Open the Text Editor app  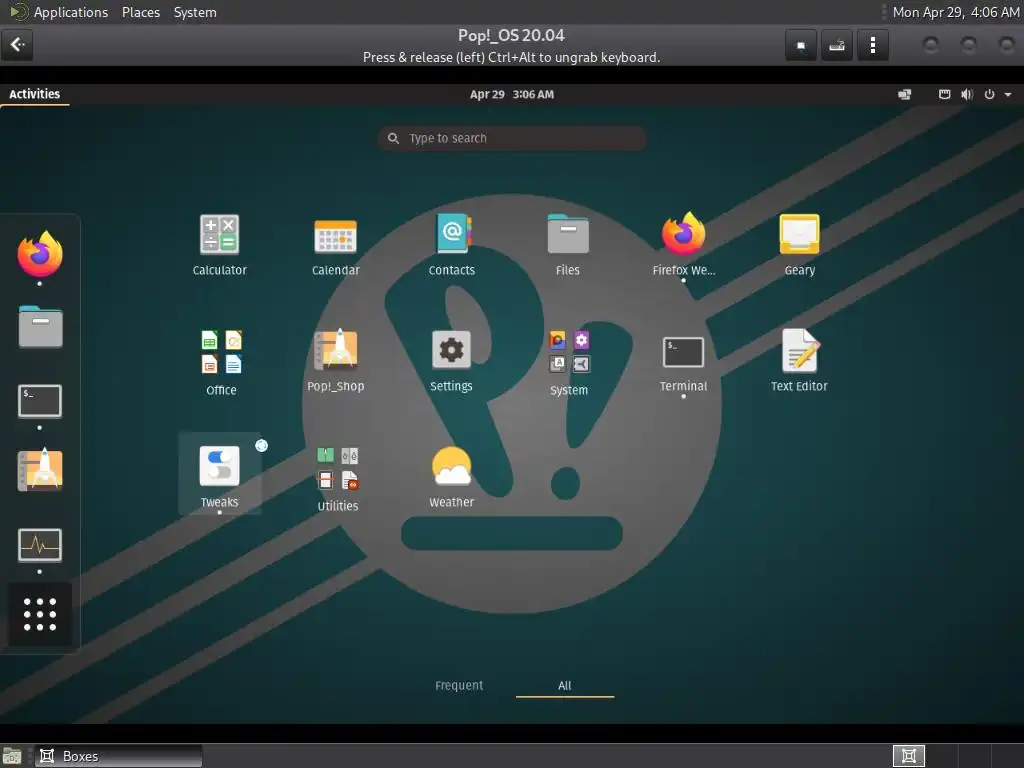799,360
